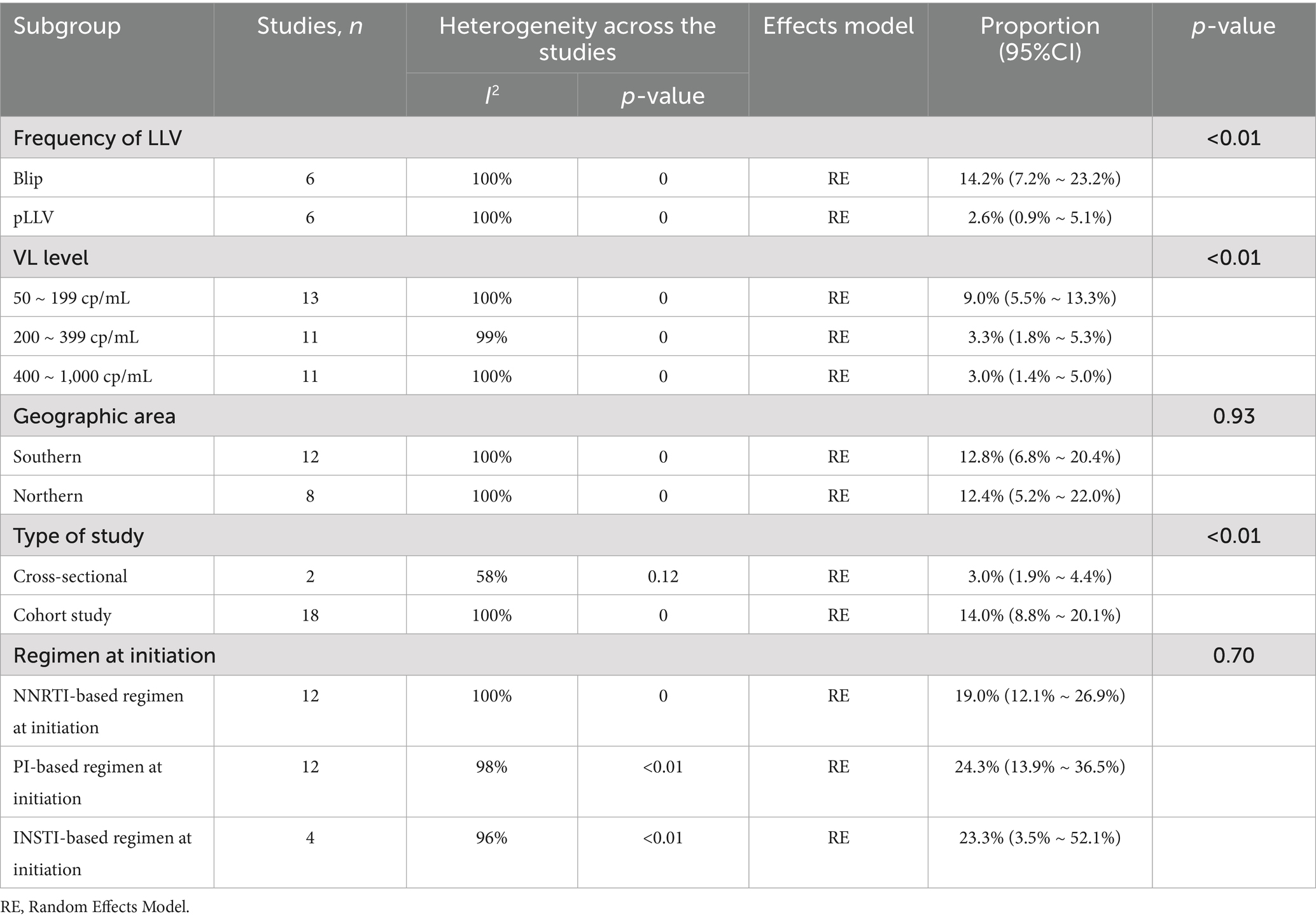1316x921 pixels.
Task: Click the "VL level" section heading
Action: pyautogui.click(x=51, y=258)
